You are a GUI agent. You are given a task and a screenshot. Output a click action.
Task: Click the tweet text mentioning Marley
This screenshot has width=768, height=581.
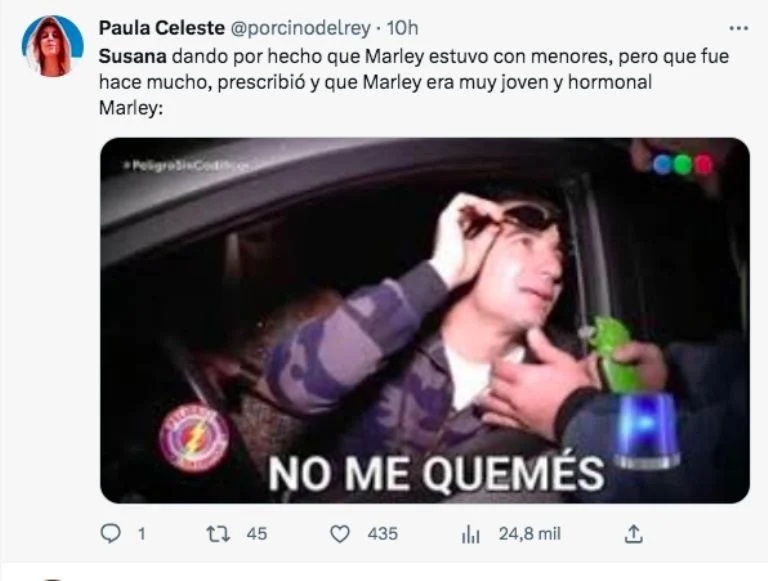[x=414, y=82]
